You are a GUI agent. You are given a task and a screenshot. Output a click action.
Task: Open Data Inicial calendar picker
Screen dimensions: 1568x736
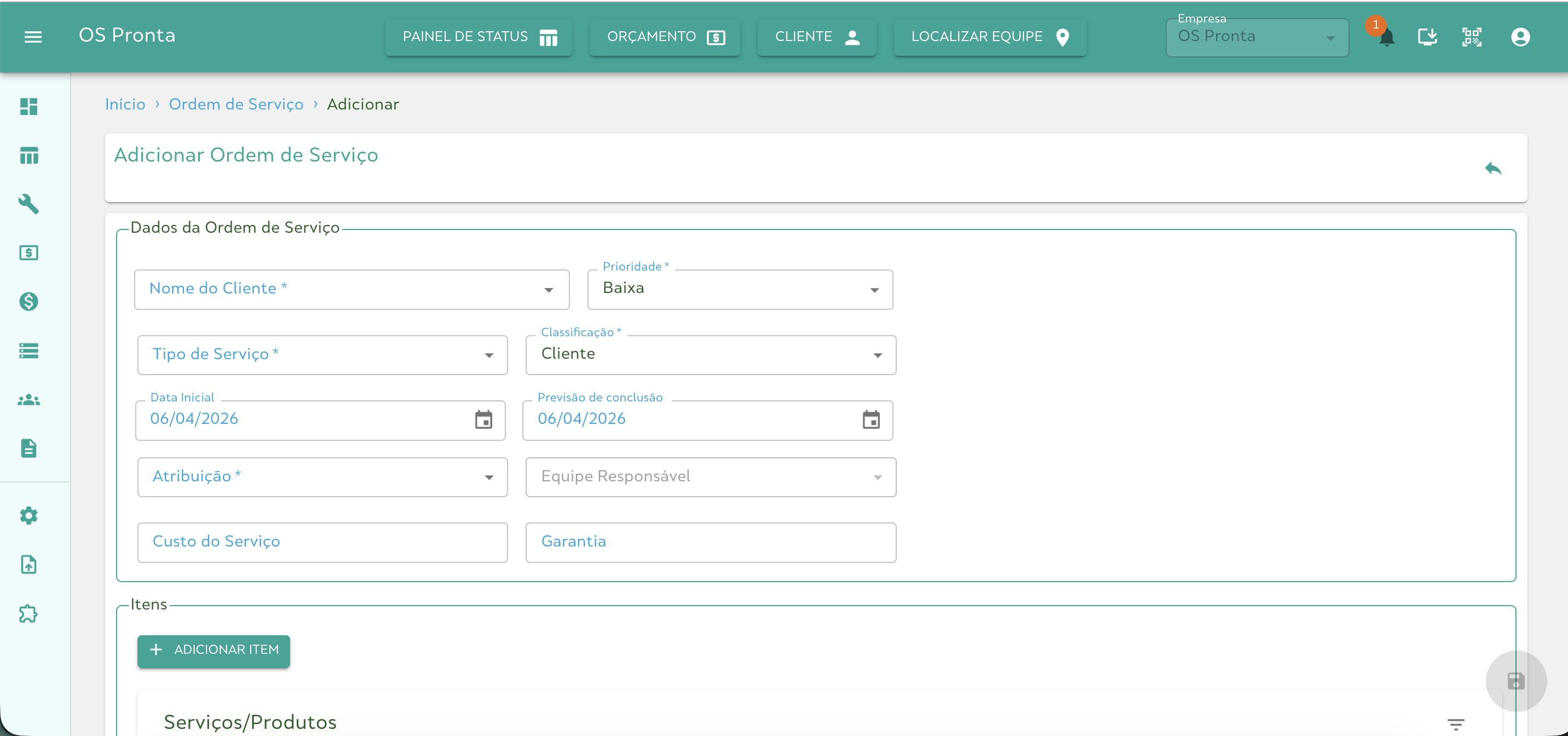483,419
